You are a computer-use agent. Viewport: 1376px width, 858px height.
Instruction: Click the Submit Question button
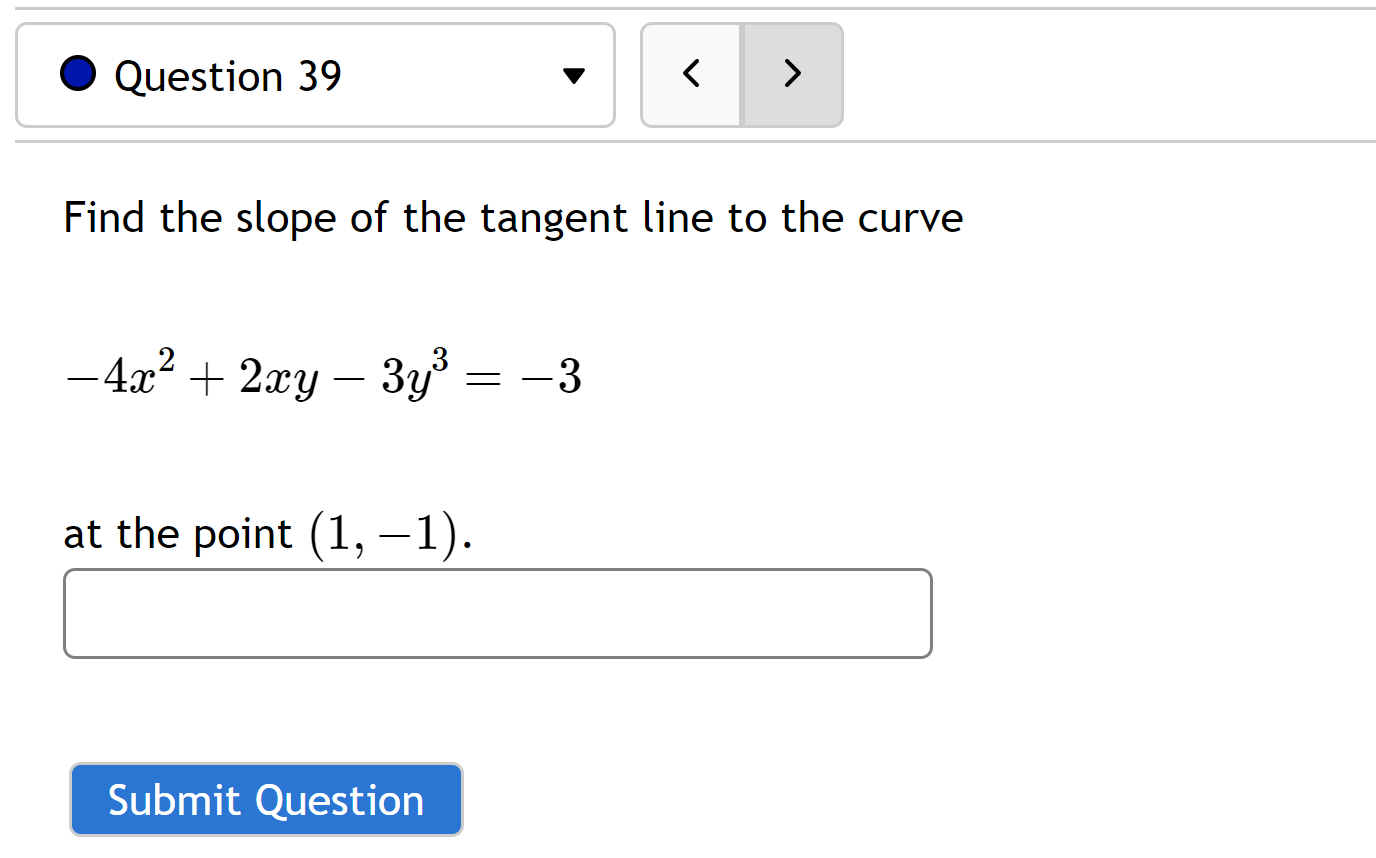click(266, 799)
